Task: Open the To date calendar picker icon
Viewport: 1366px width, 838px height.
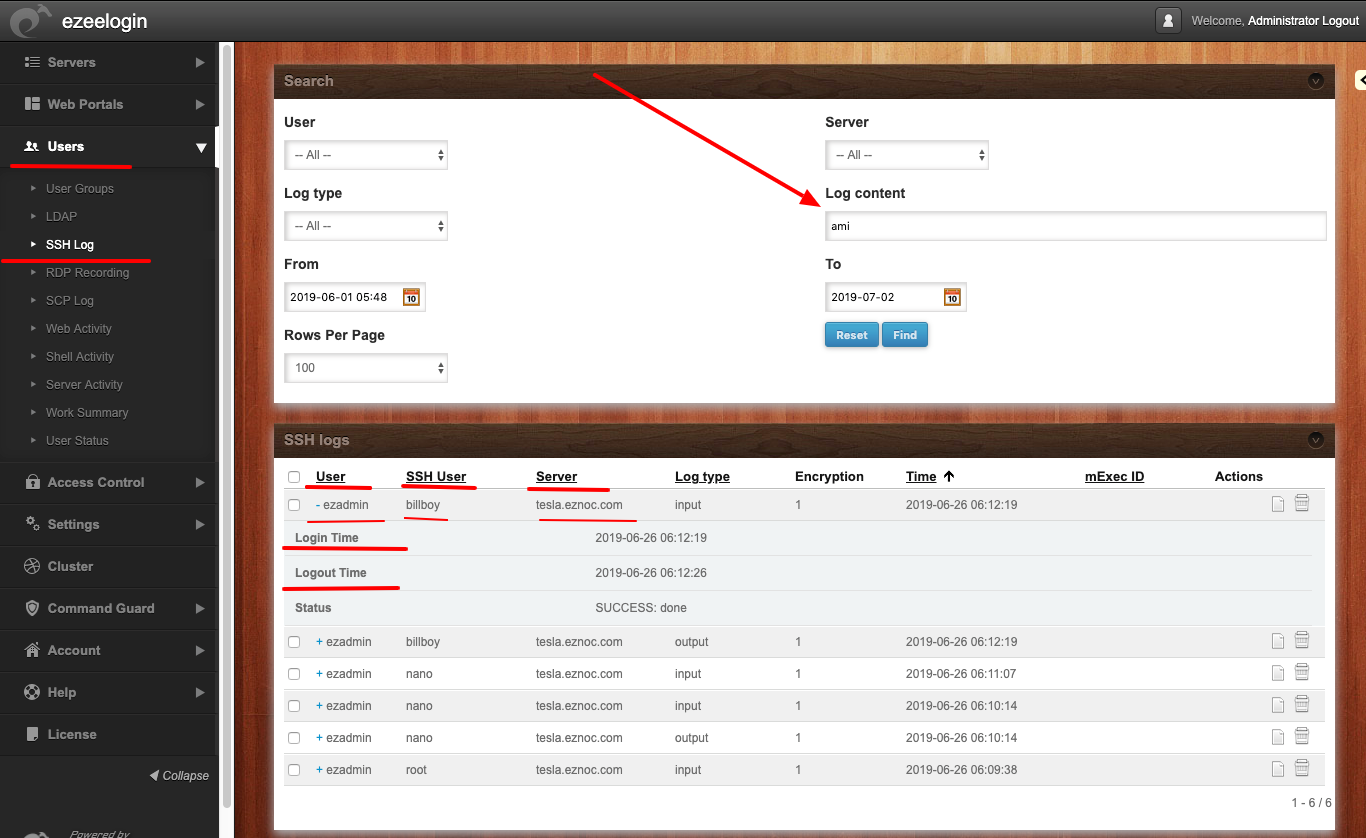Action: (952, 297)
